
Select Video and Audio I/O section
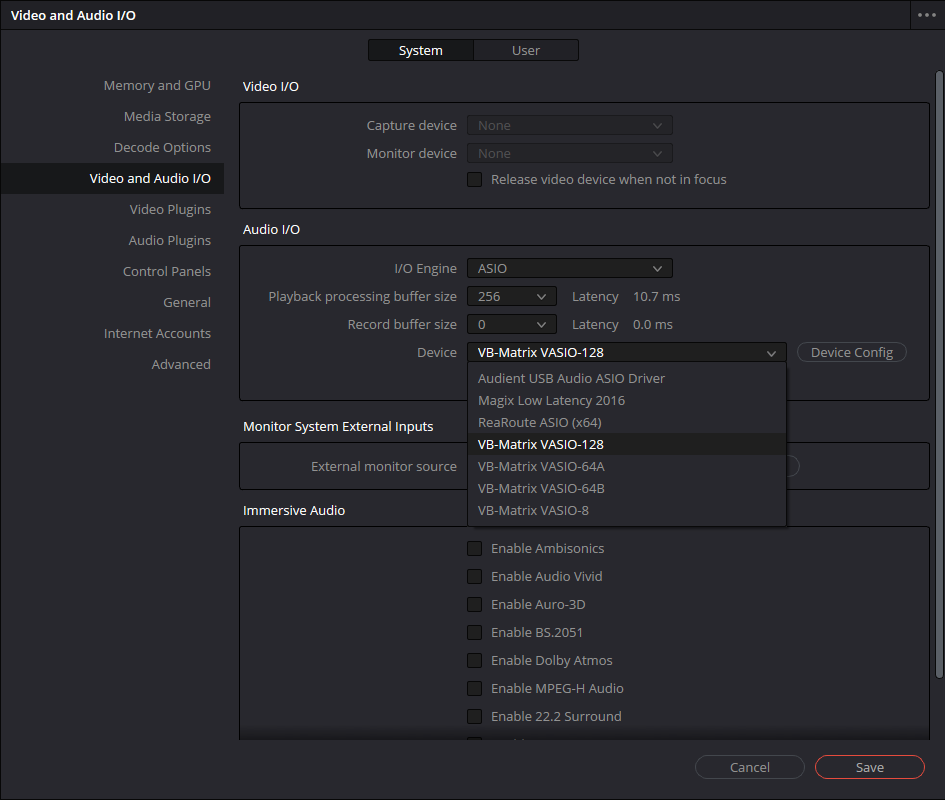click(x=112, y=178)
